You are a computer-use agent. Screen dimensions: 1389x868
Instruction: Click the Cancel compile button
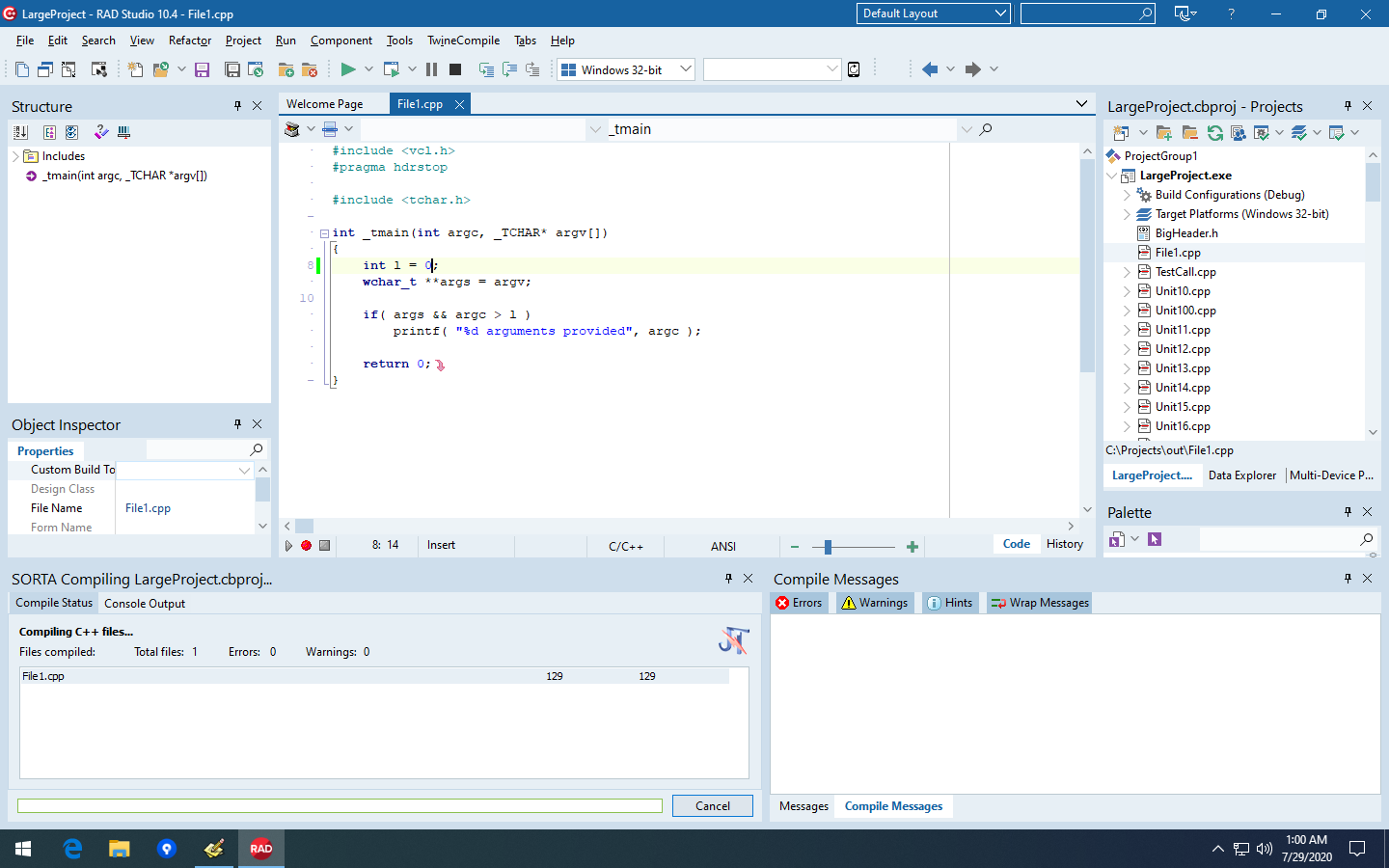pyautogui.click(x=713, y=806)
